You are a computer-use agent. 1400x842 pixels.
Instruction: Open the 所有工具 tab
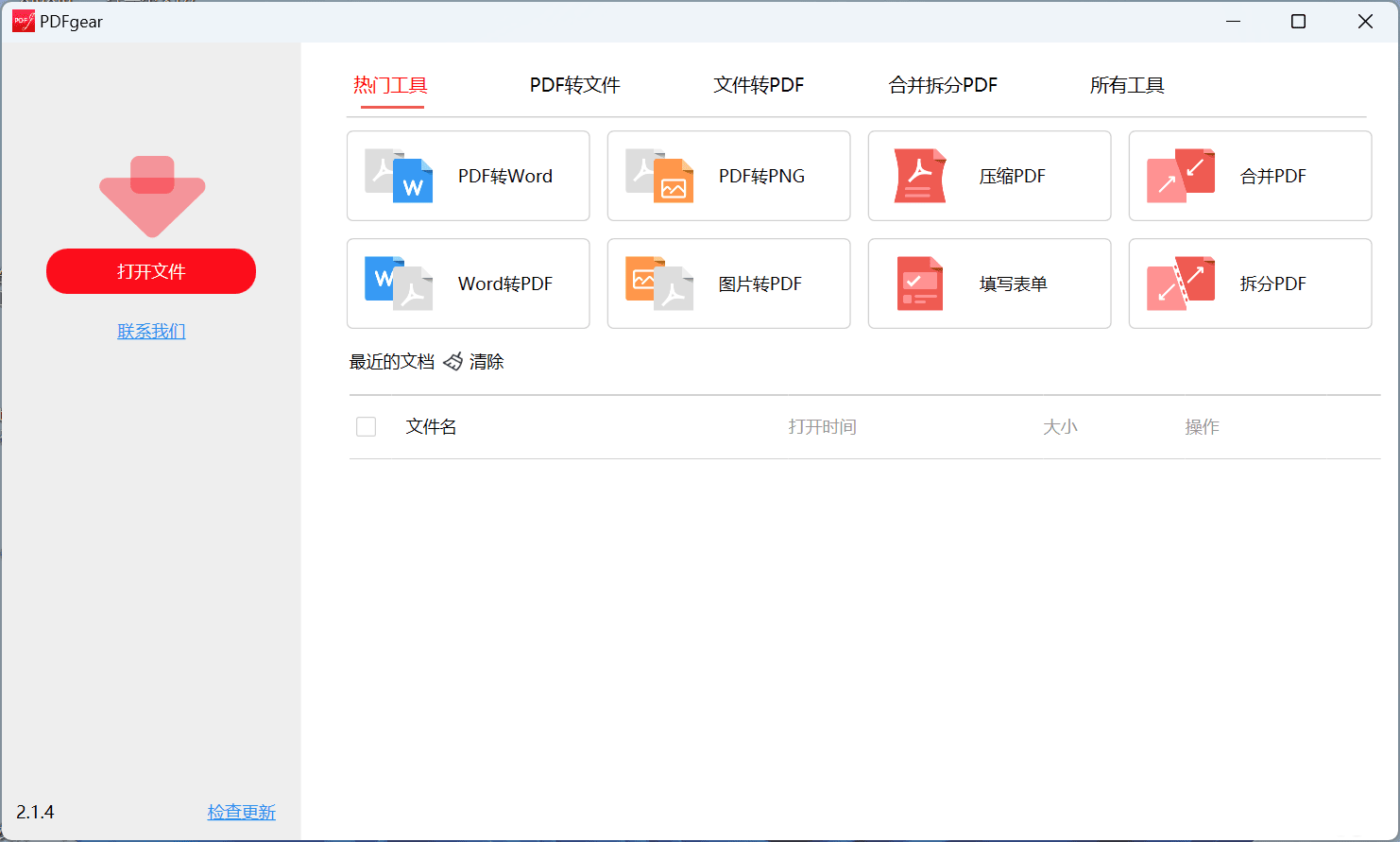click(1127, 85)
